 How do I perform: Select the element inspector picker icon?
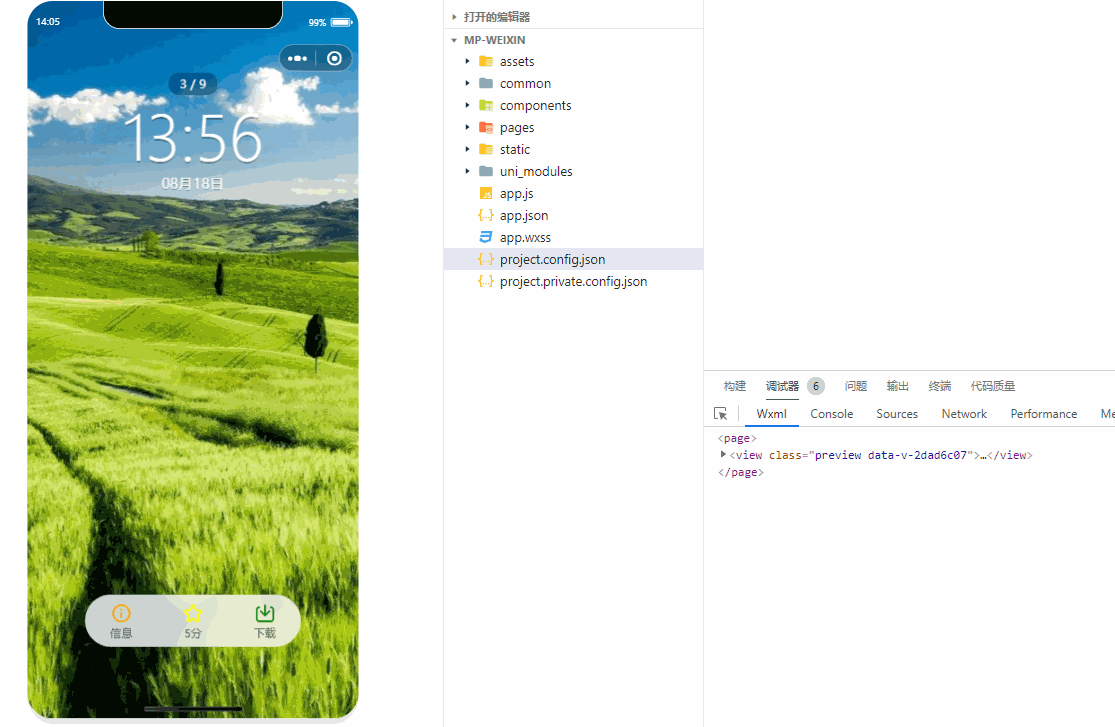[x=720, y=413]
